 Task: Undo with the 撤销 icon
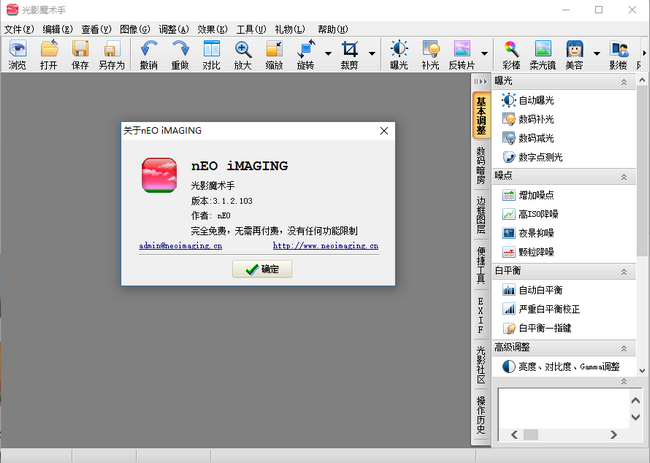pyautogui.click(x=148, y=55)
